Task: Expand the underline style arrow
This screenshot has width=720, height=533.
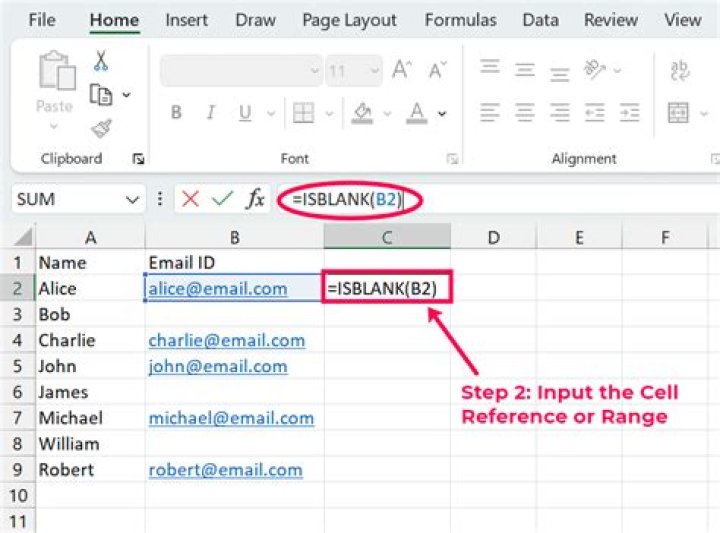Action: (x=271, y=113)
